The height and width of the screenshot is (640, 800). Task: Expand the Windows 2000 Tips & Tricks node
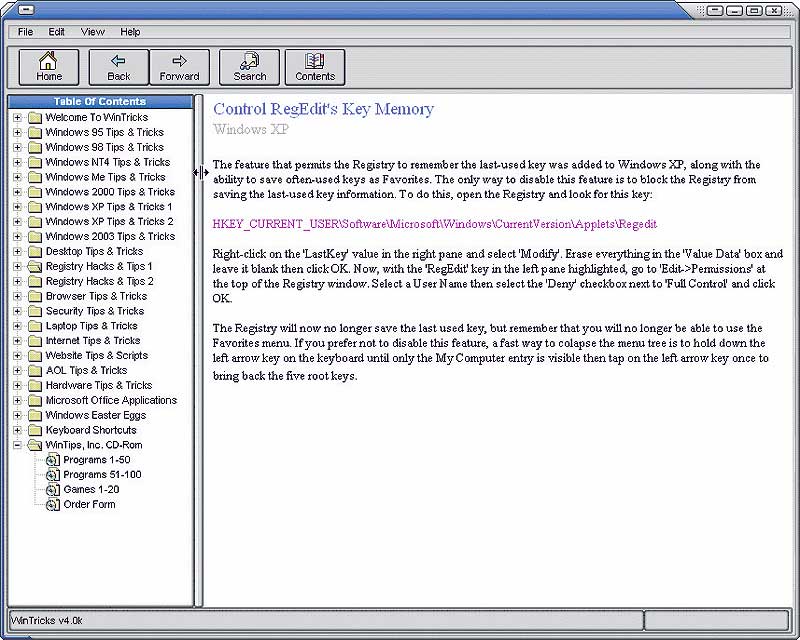click(17, 192)
